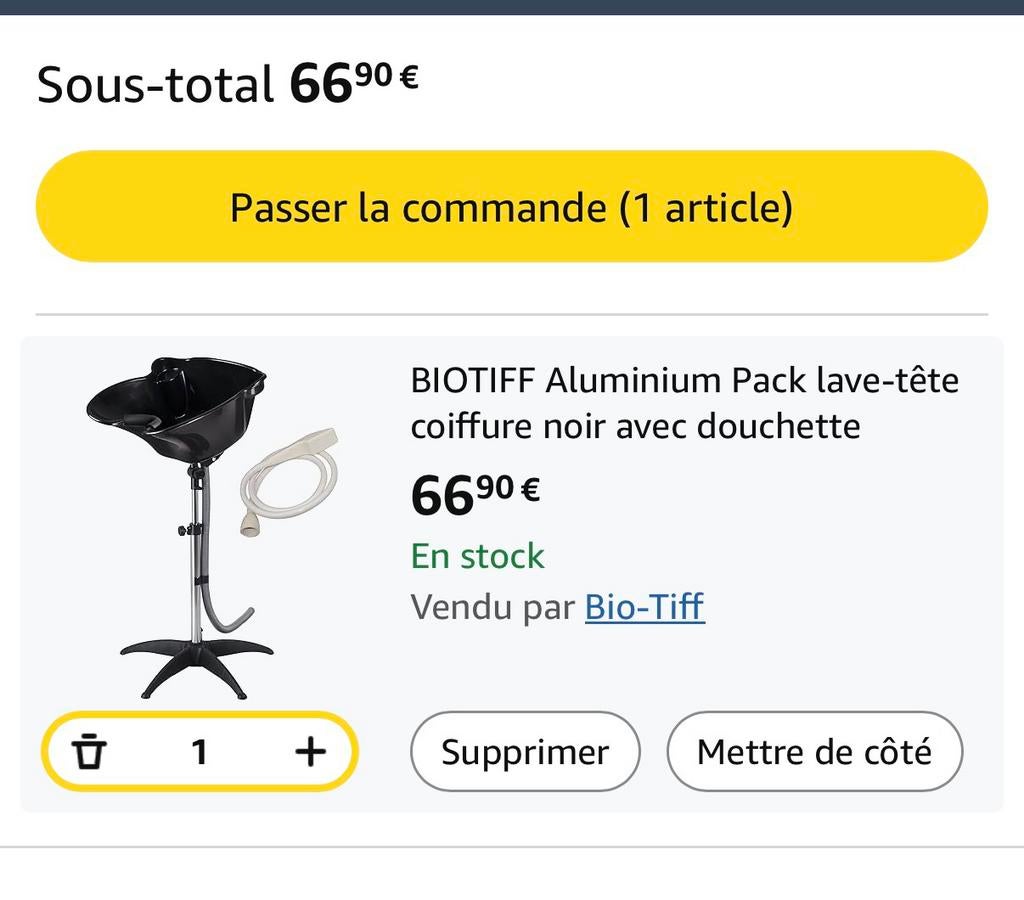
Task: Click the plus icon to increase quantity
Action: [313, 751]
